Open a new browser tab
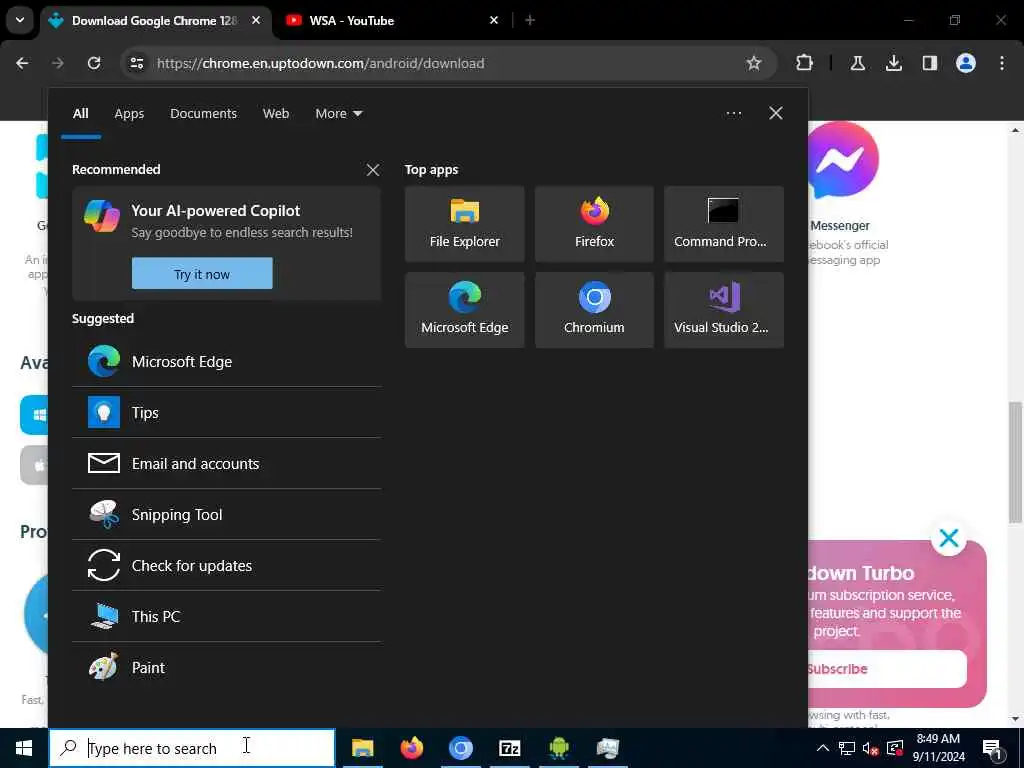 [530, 20]
